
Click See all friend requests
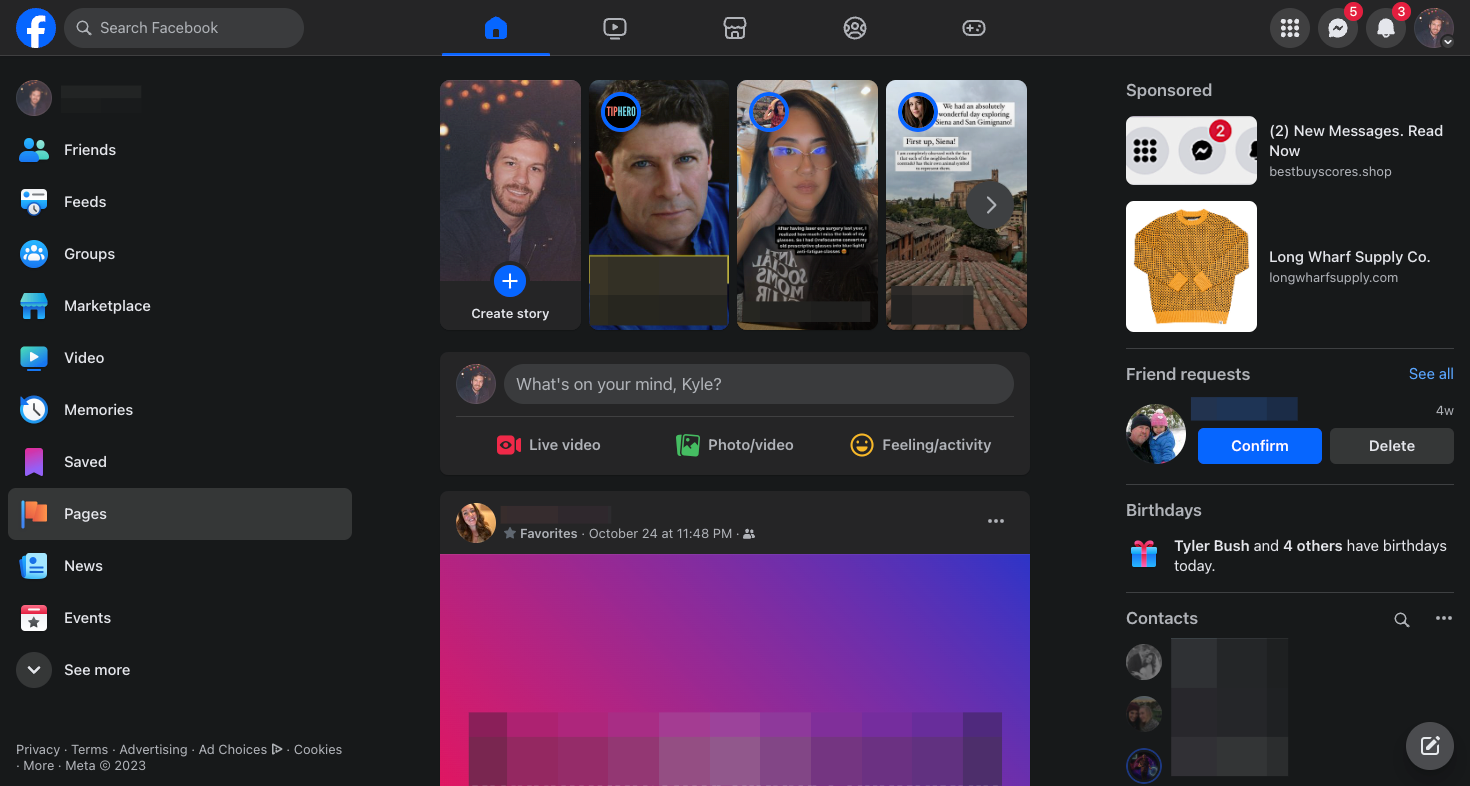coord(1431,374)
